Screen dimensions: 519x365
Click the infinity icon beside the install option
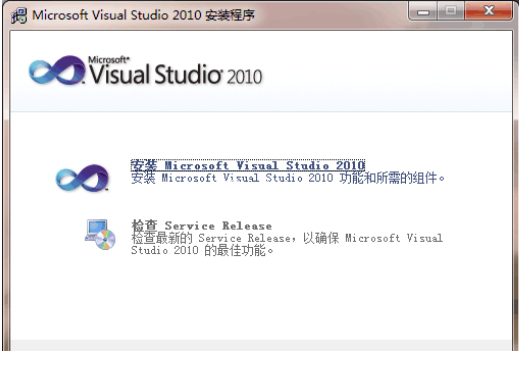point(82,178)
